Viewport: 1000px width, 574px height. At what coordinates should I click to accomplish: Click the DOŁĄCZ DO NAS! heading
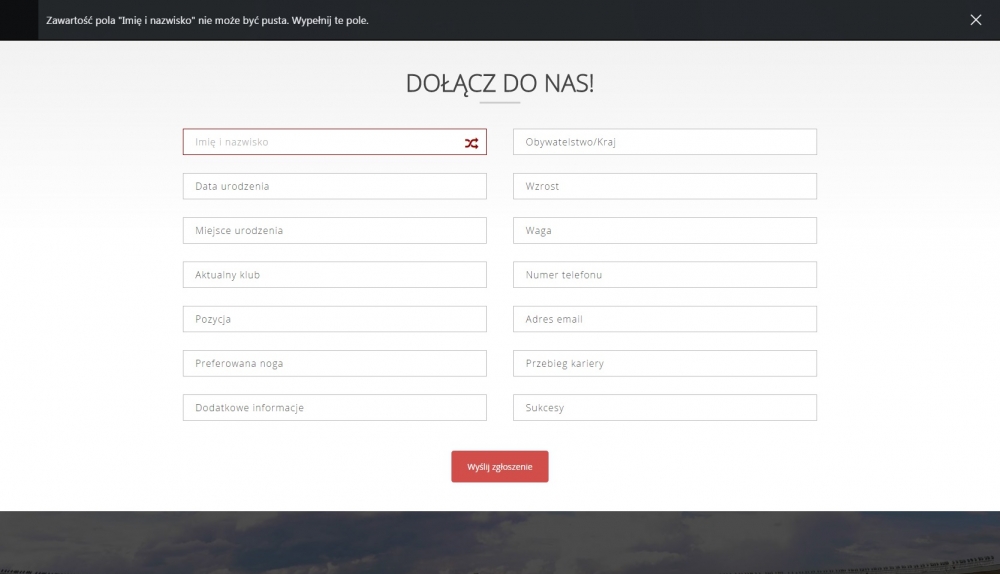click(500, 84)
